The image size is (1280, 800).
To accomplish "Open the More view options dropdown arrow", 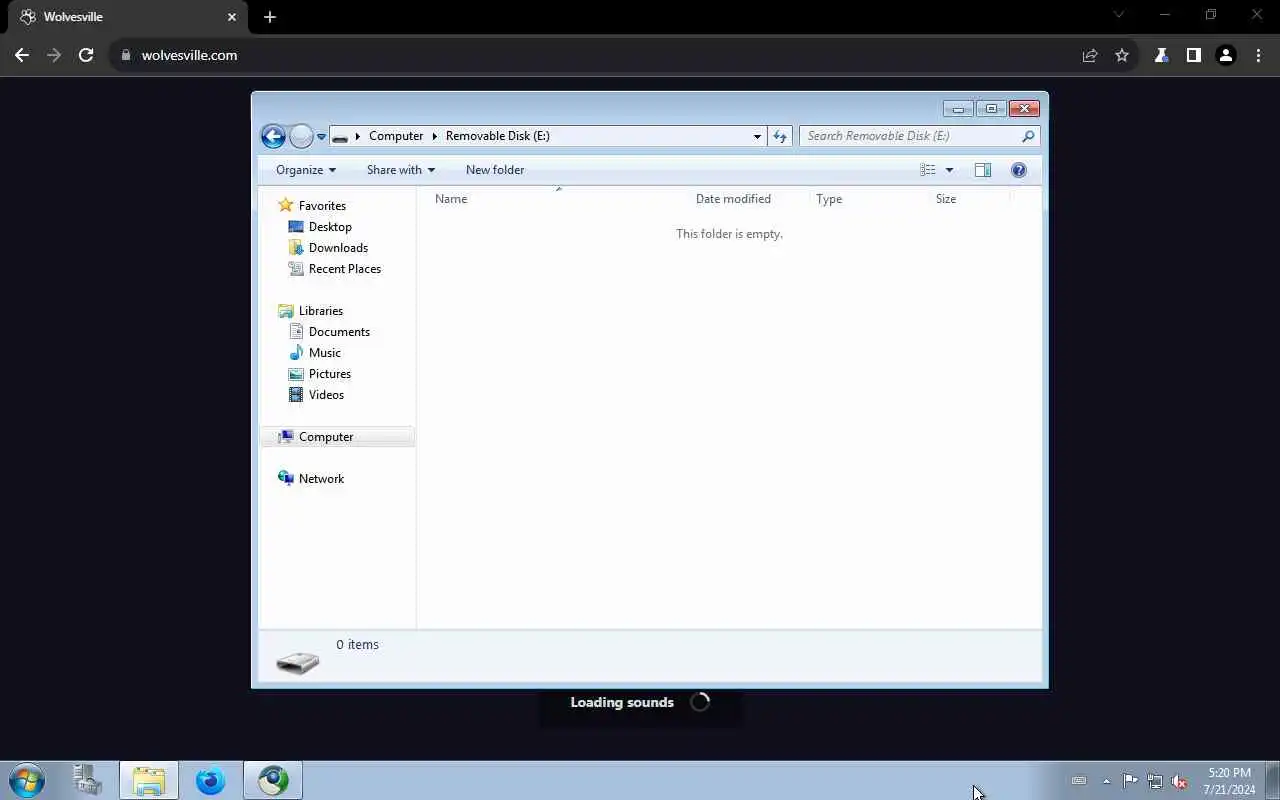I will click(949, 170).
